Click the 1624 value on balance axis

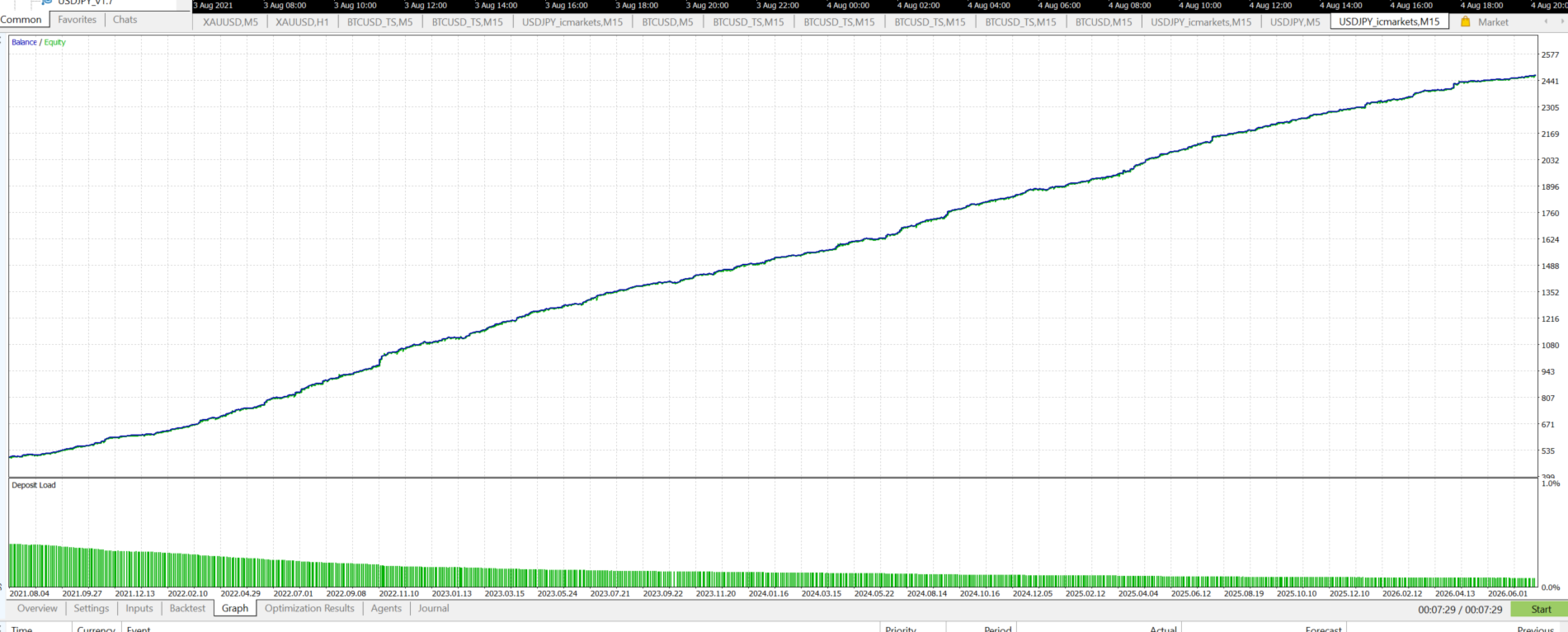pyautogui.click(x=1550, y=240)
